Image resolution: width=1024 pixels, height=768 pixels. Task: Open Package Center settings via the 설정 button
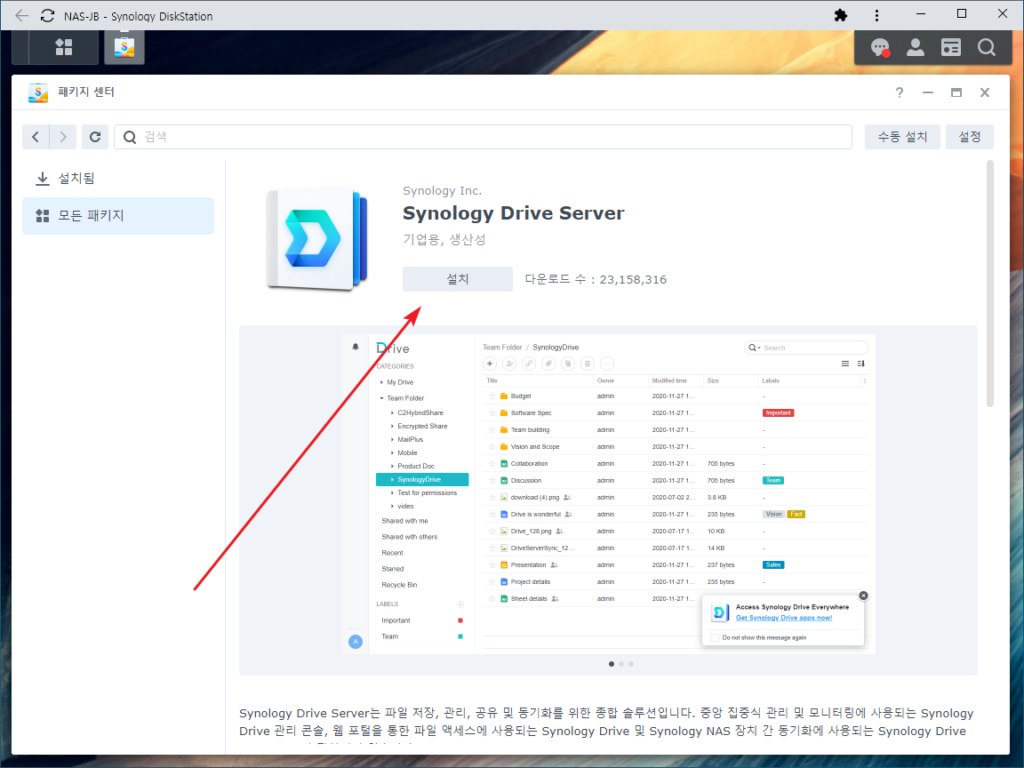(969, 136)
